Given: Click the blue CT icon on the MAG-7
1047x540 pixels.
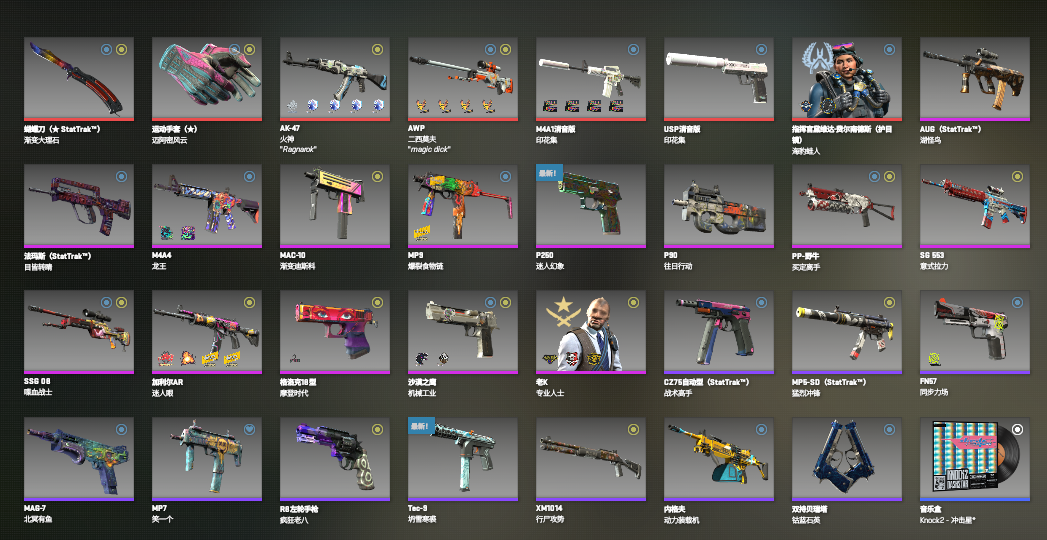Looking at the screenshot, I should click(x=121, y=429).
